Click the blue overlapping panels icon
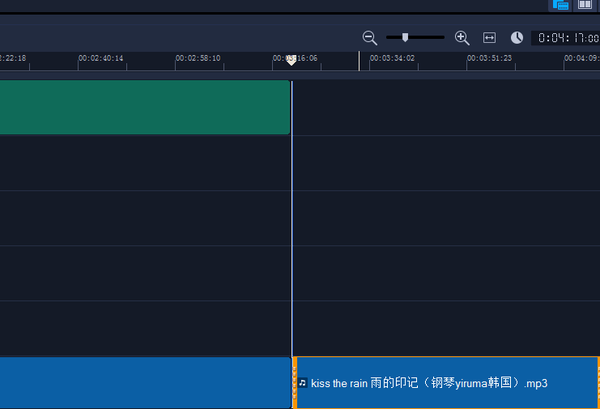Screen dimensions: 600x409 tap(560, 5)
